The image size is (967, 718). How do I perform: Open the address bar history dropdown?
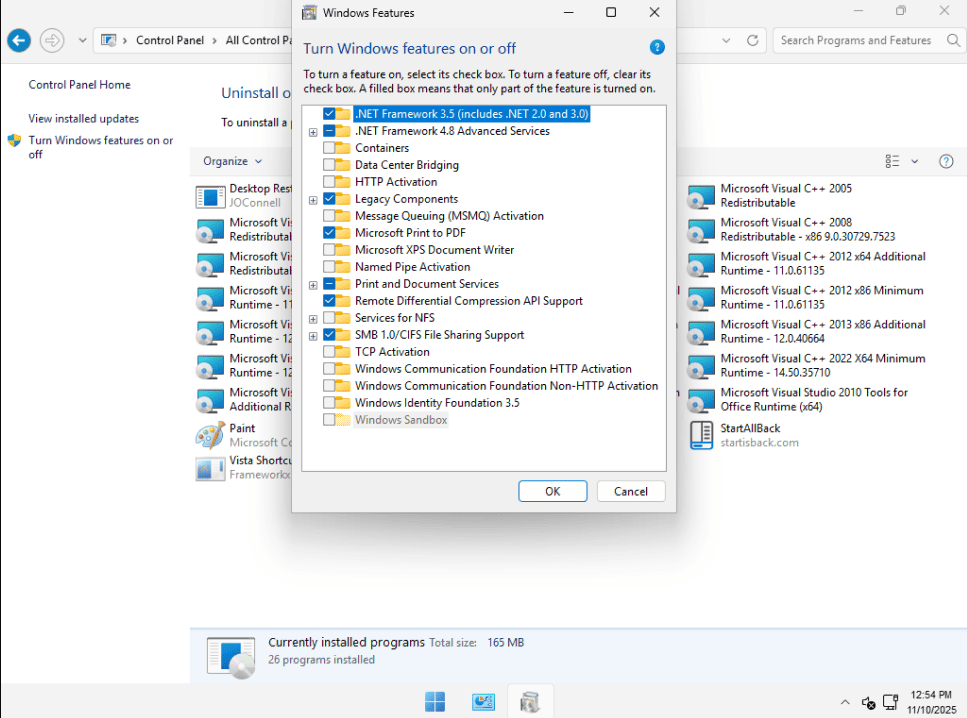click(x=726, y=40)
